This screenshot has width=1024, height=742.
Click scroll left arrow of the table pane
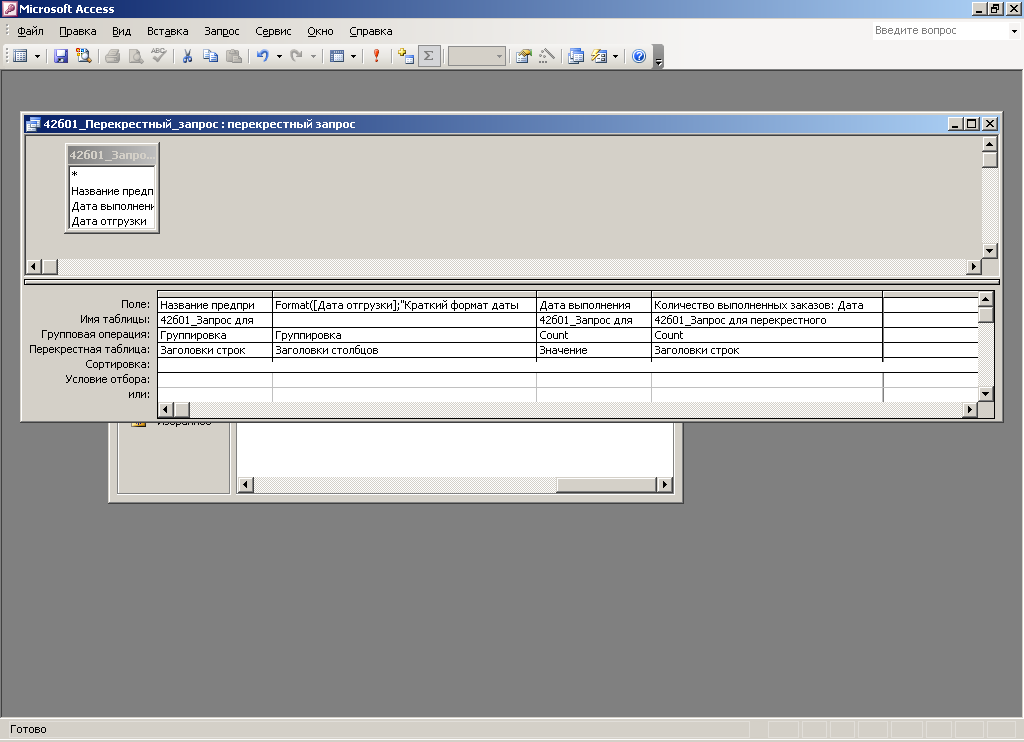point(33,266)
